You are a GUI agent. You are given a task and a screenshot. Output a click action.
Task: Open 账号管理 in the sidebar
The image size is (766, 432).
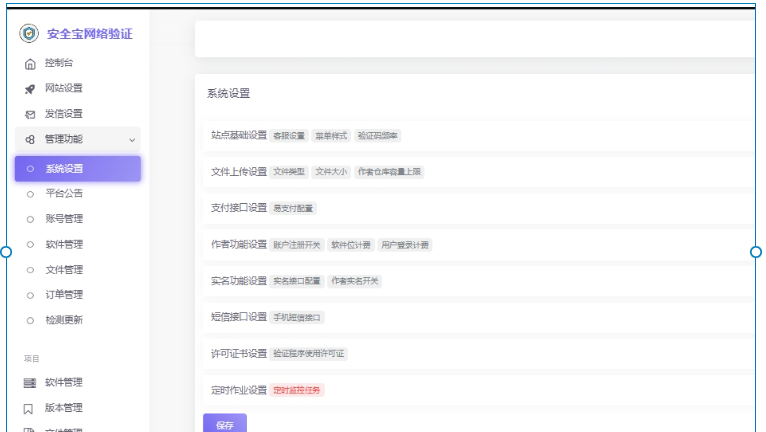64,219
